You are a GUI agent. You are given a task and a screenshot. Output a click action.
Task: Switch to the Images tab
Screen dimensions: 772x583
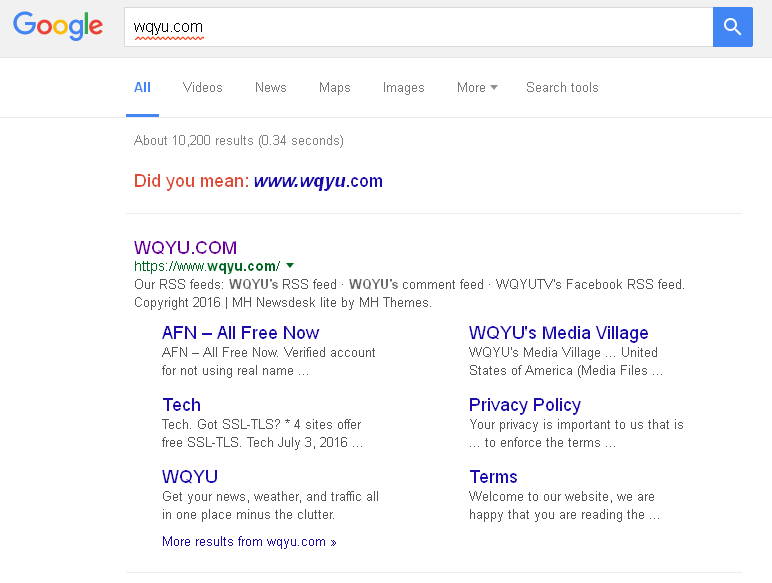[404, 88]
